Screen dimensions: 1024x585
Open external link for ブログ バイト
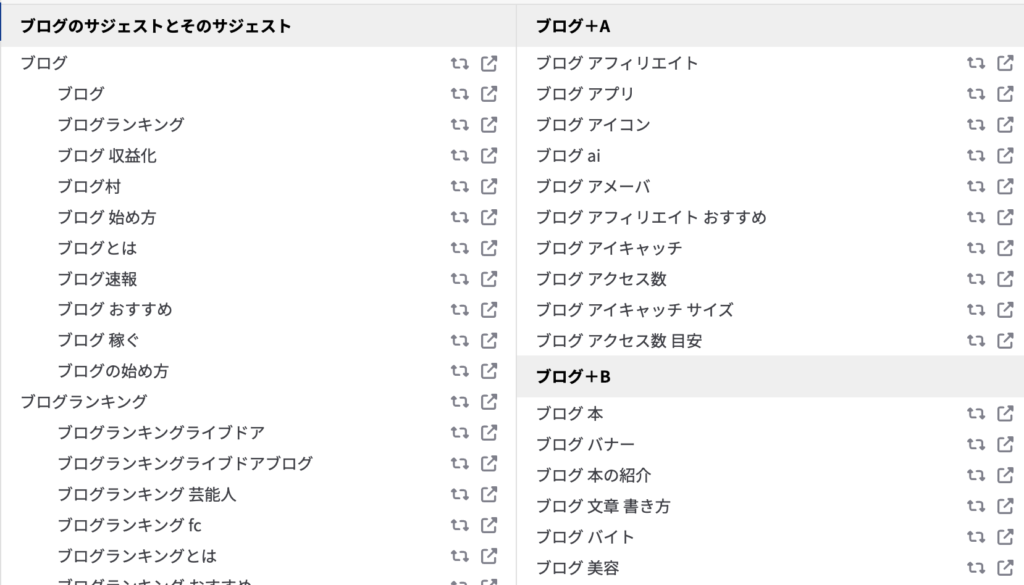coord(1005,537)
